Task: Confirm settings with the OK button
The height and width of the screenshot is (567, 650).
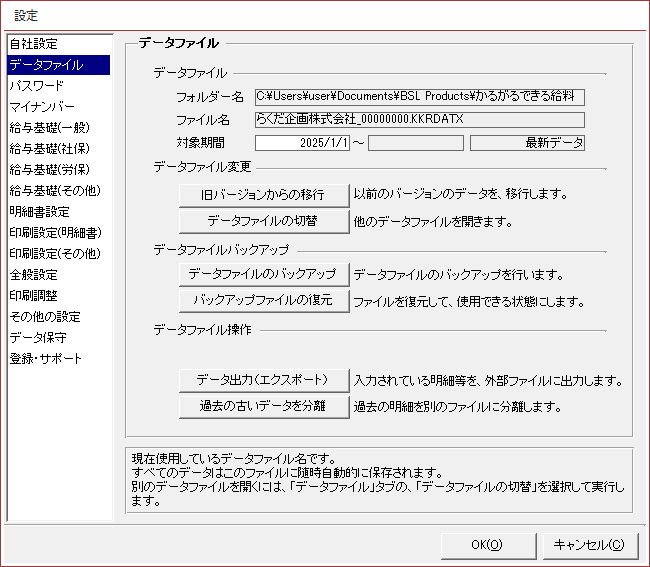Action: (486, 545)
